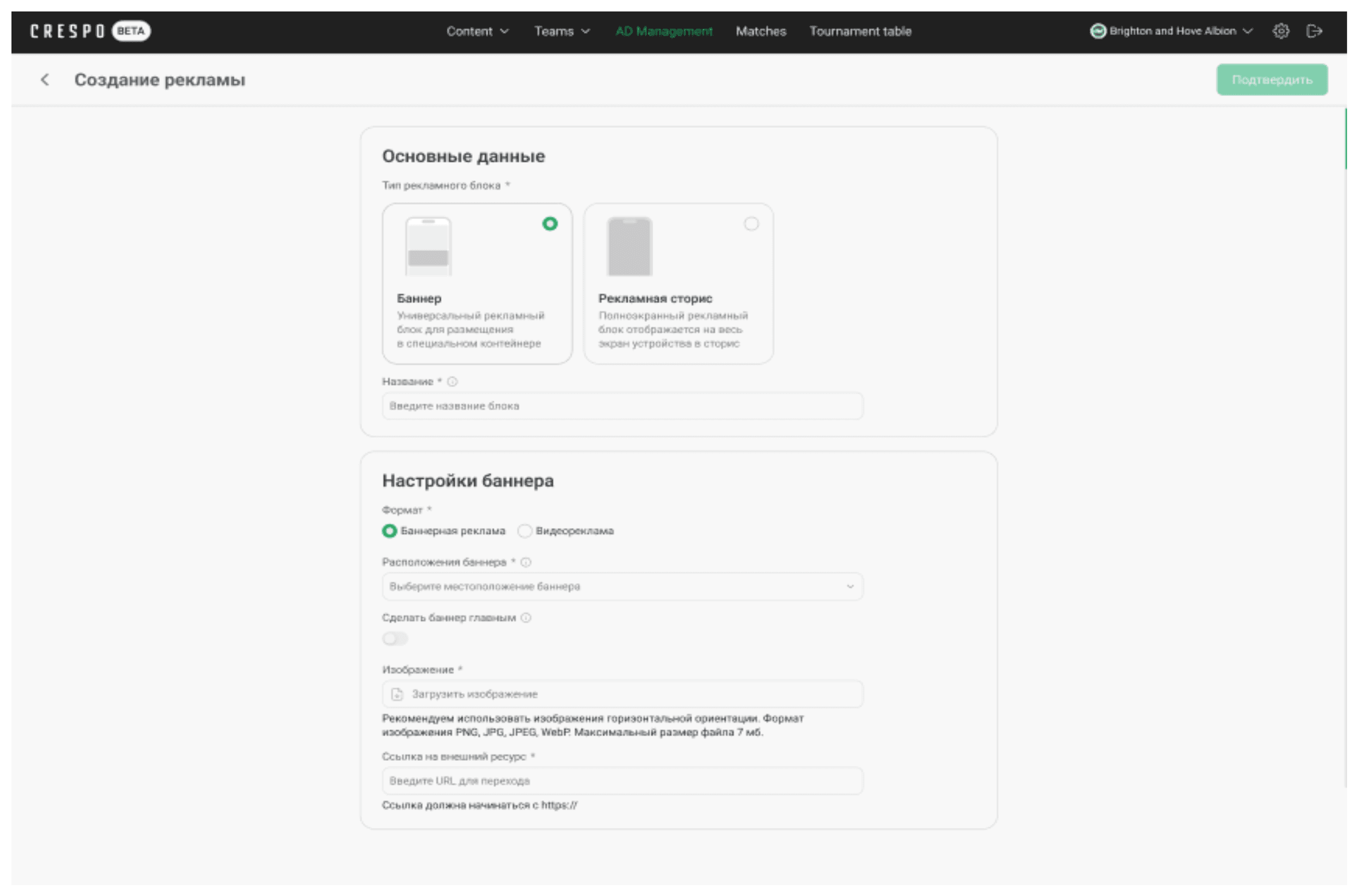Click the logout icon in header
The width and height of the screenshot is (1358, 896).
point(1314,31)
